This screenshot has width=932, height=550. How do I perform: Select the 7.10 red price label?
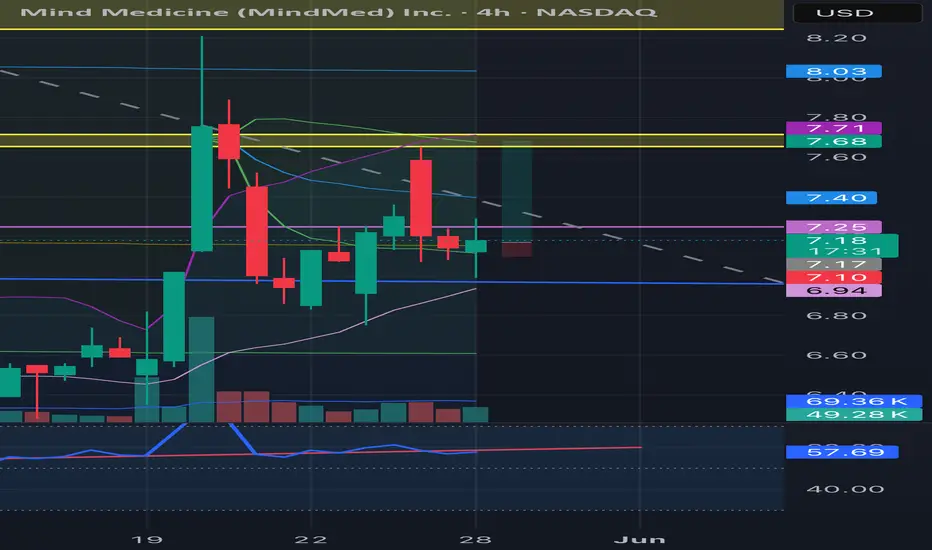coord(833,277)
